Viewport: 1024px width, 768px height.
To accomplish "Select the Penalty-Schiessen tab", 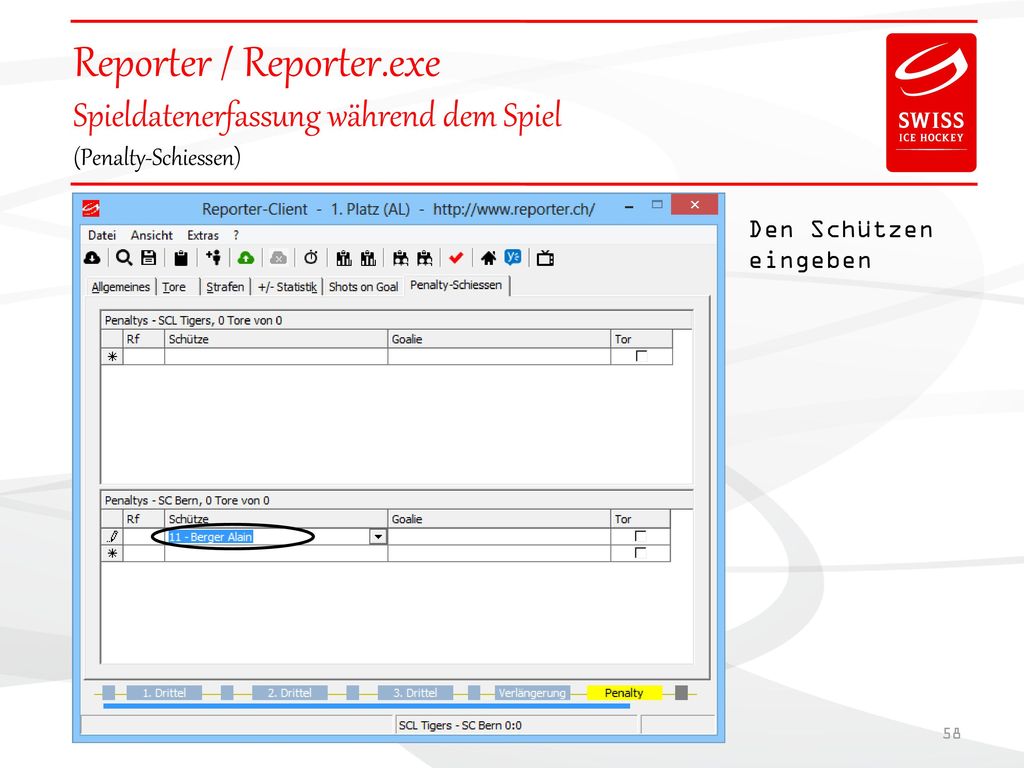I will 456,285.
